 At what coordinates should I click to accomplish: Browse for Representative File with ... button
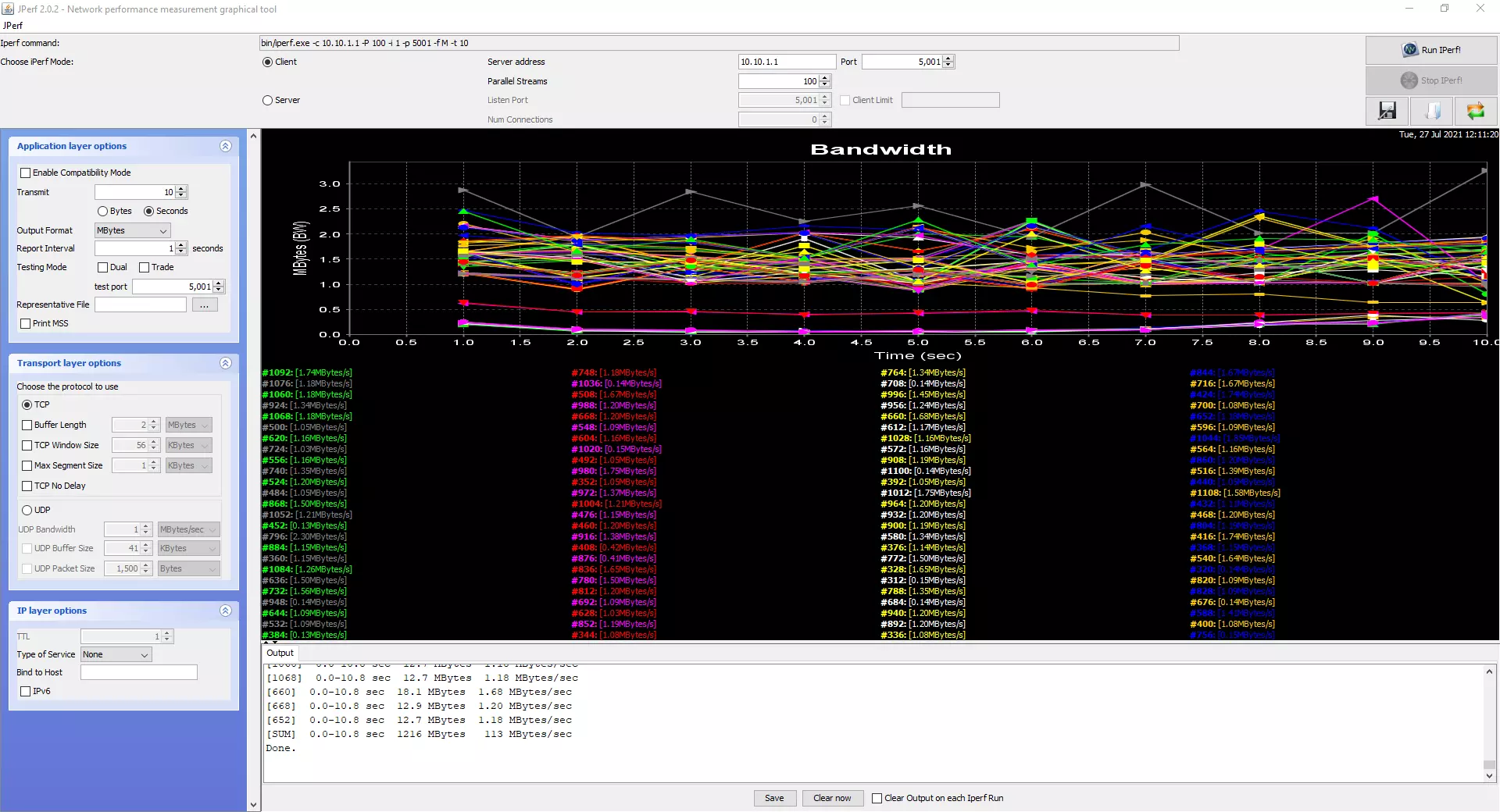coord(204,305)
